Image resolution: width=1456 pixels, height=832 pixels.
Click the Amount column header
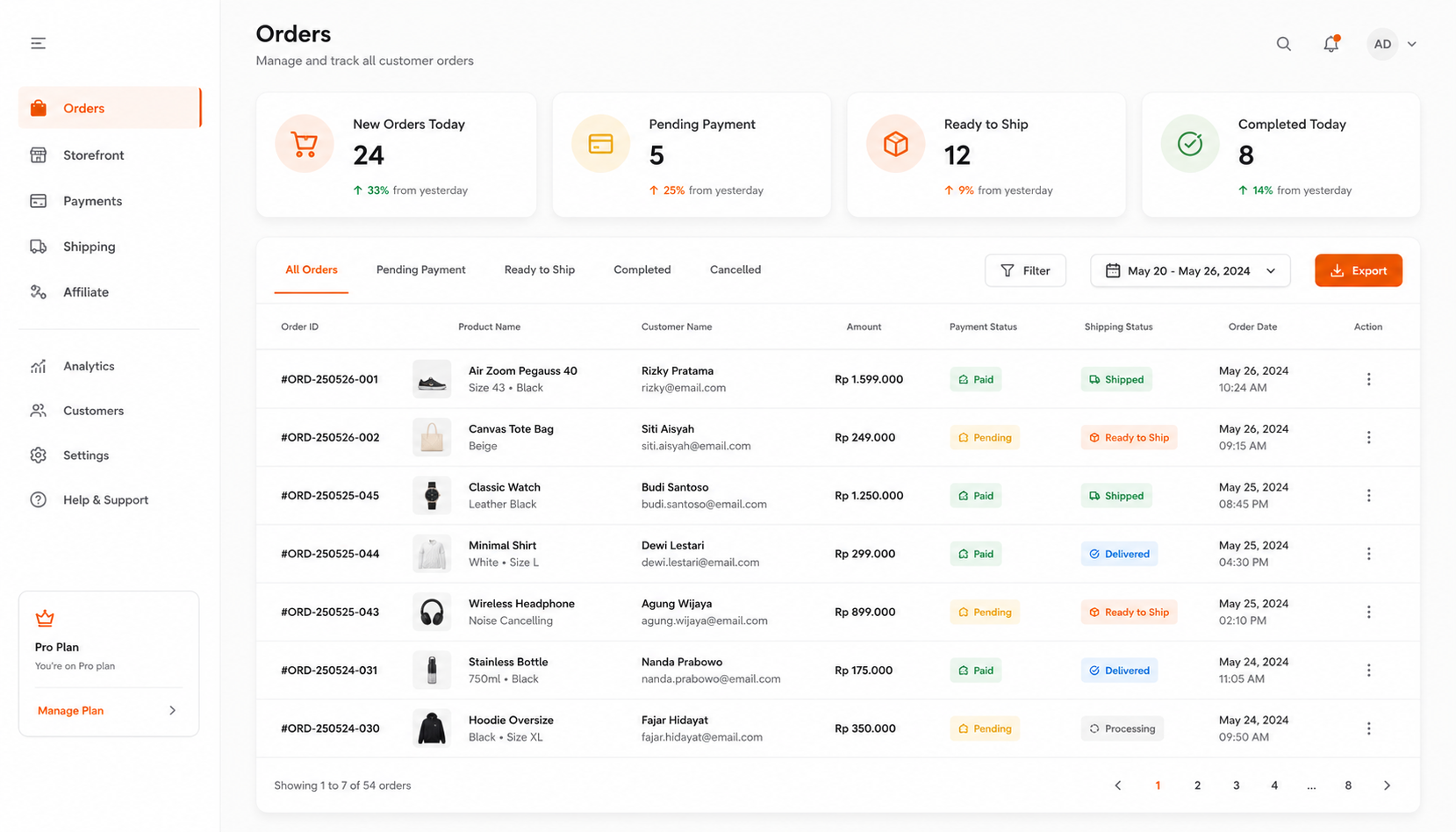tap(864, 326)
